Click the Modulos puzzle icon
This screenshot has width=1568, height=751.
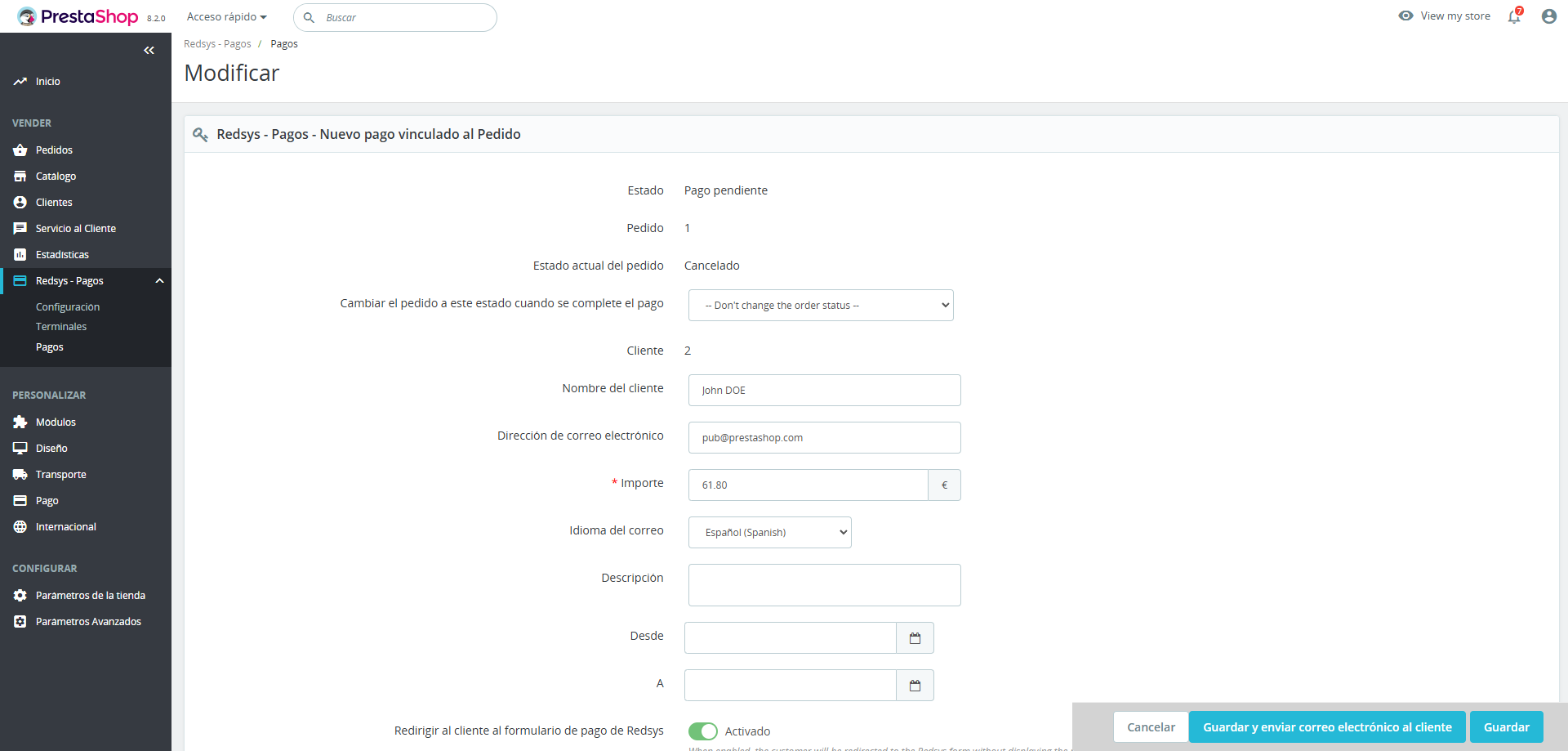click(x=20, y=422)
